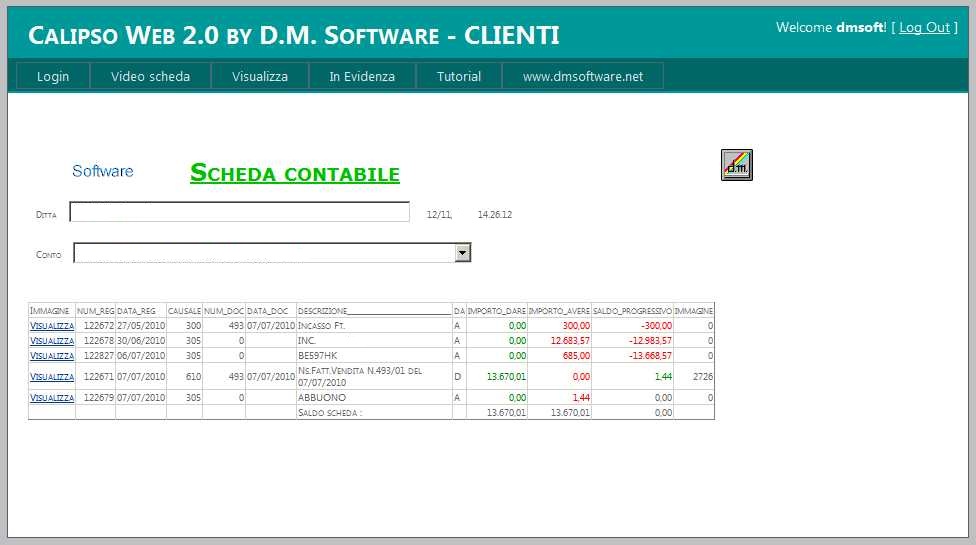Click the 2726 immagine value

pos(703,376)
